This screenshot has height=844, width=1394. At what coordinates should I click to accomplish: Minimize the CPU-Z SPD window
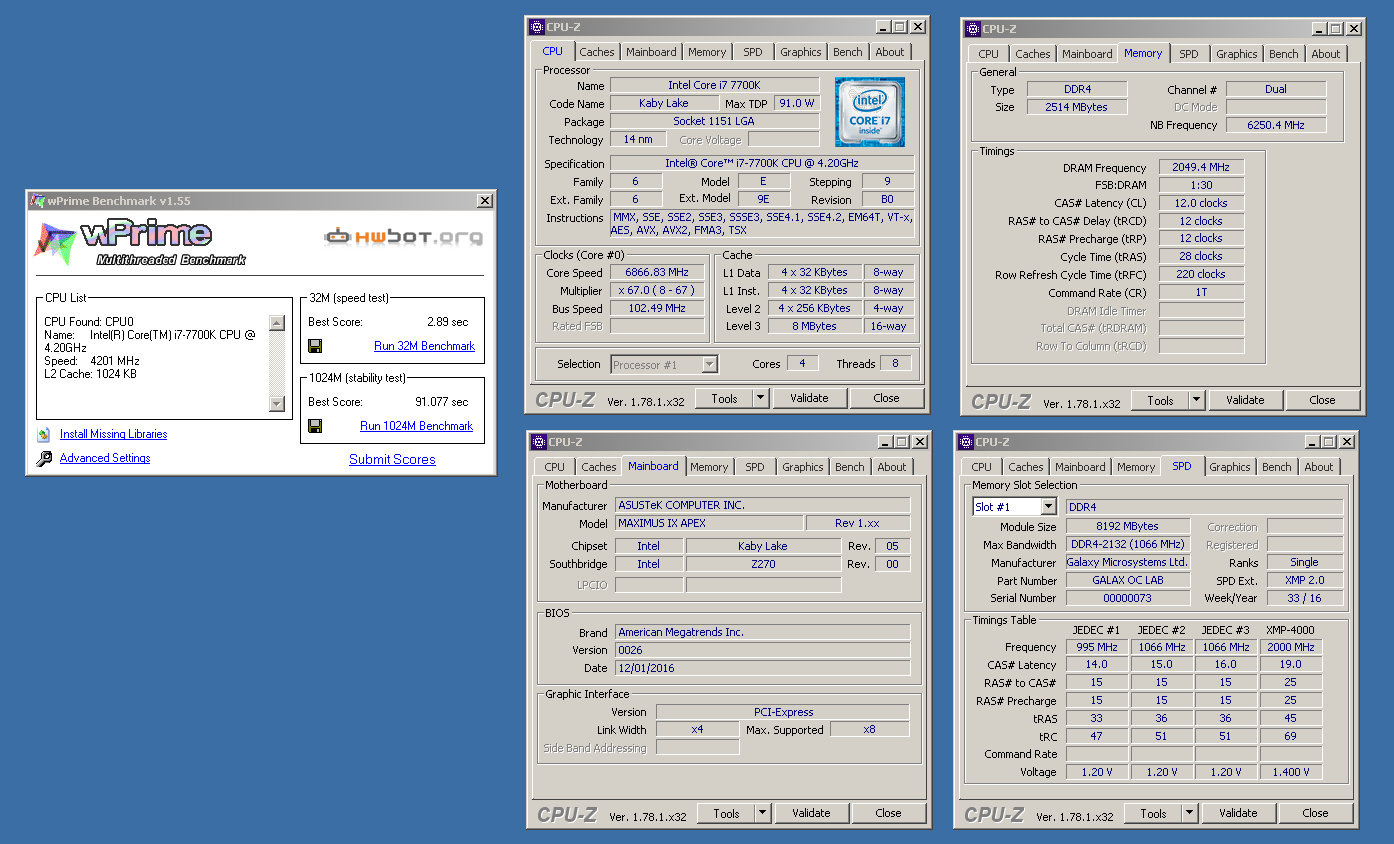coord(1311,442)
